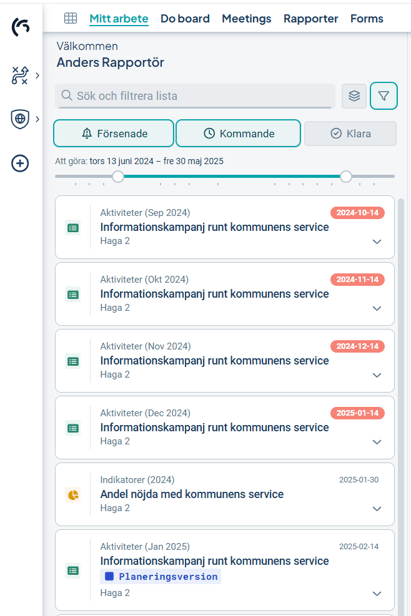The width and height of the screenshot is (411, 616).
Task: Open the strategy route icon in sidebar
Action: [x=20, y=75]
